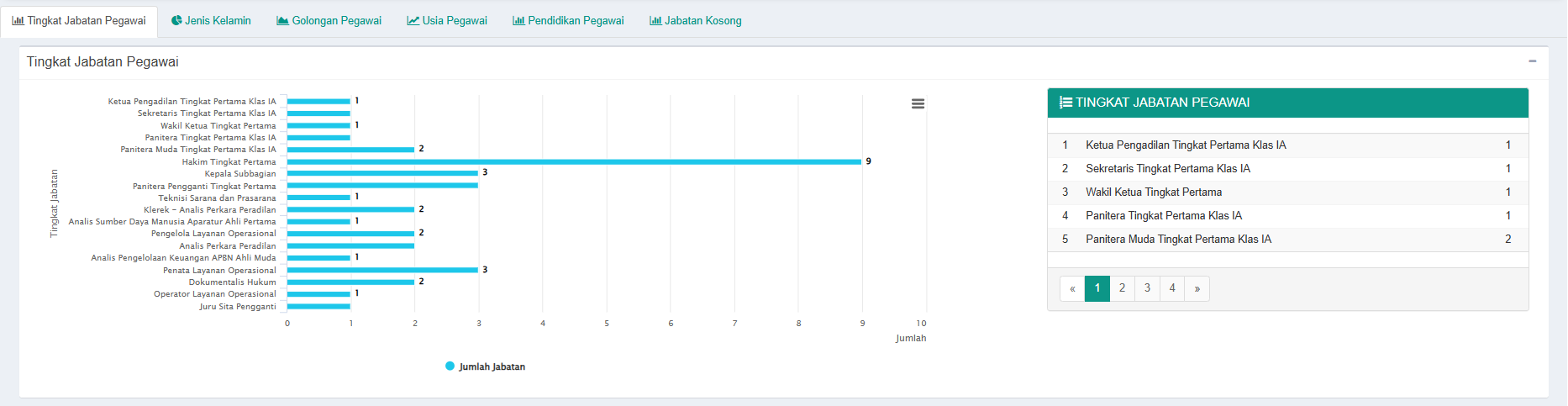Click the Kepala Subbagian bar

[x=382, y=173]
